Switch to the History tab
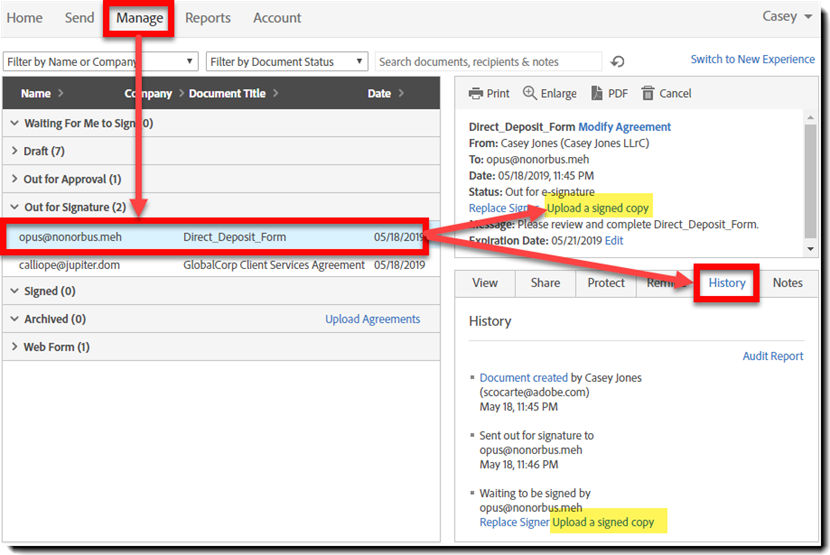The height and width of the screenshot is (555, 830). (727, 283)
